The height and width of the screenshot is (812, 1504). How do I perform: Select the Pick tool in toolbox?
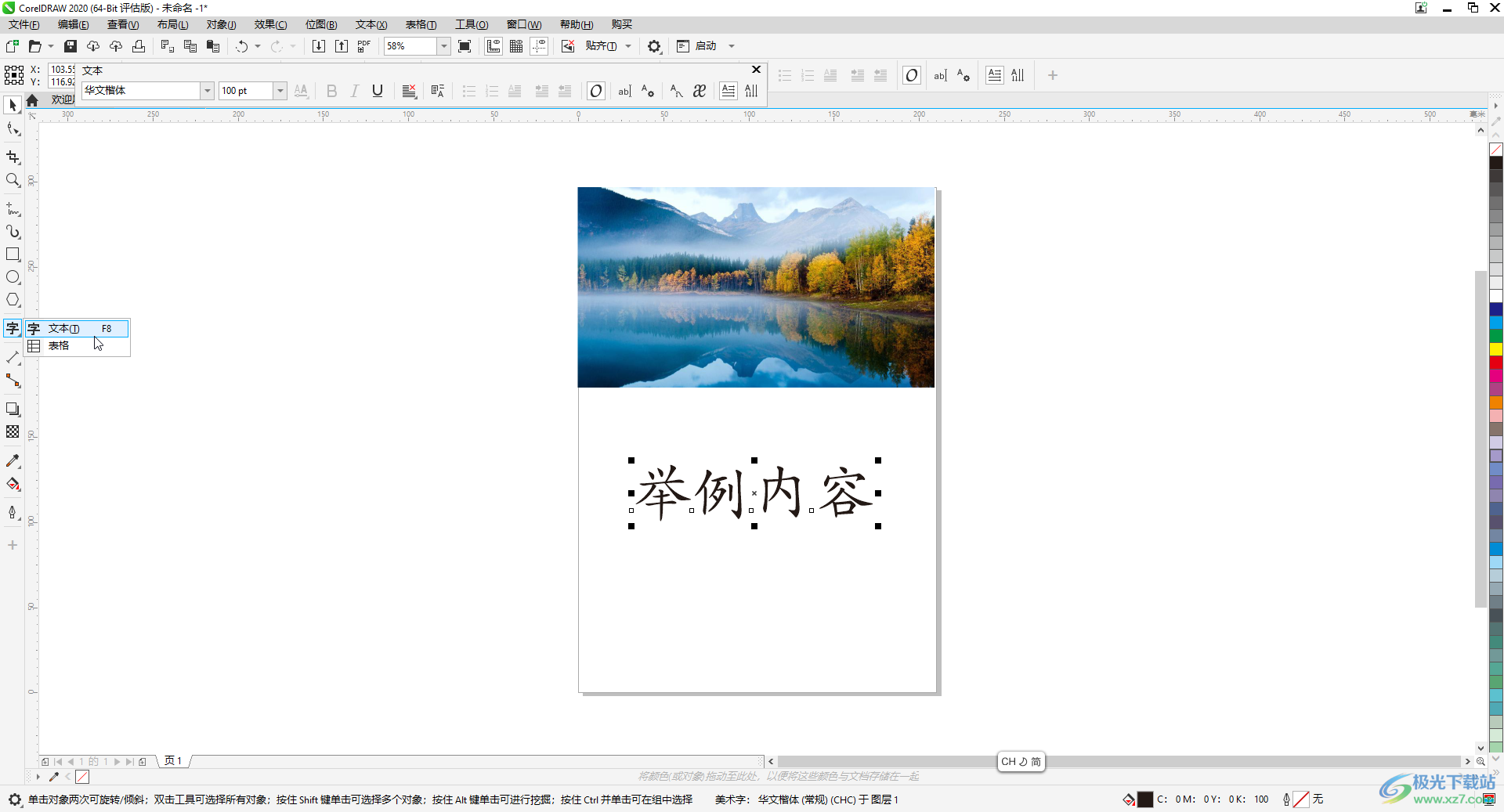click(13, 105)
